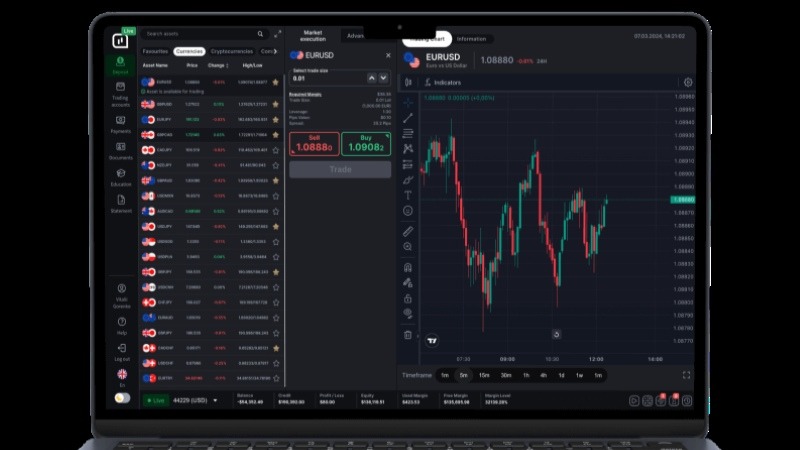Switch to Currencies tab
The width and height of the screenshot is (800, 450).
coord(189,52)
